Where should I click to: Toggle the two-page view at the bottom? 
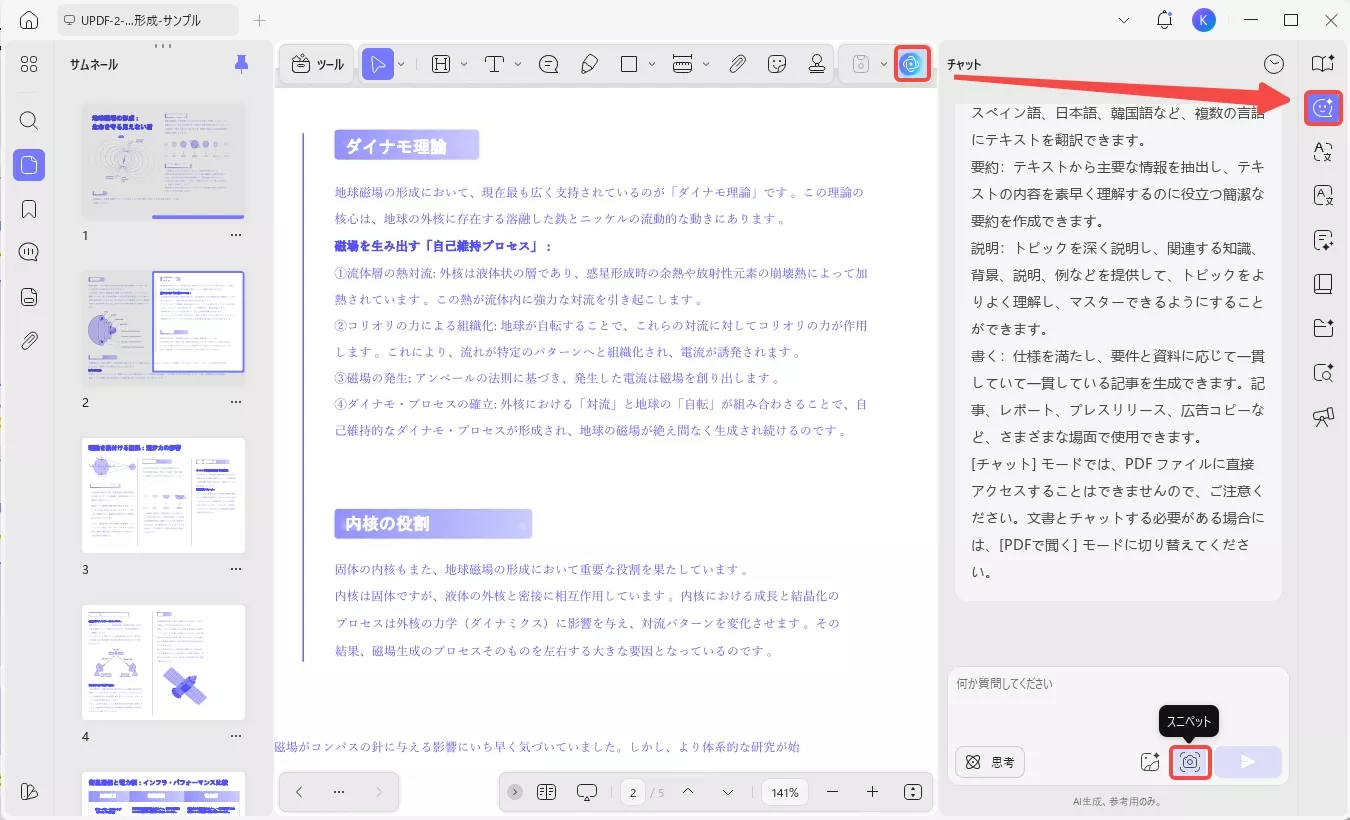(546, 791)
